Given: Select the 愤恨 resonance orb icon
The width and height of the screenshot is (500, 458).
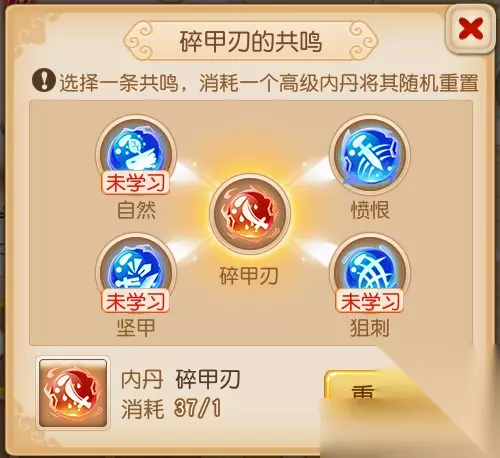Looking at the screenshot, I should pos(370,155).
